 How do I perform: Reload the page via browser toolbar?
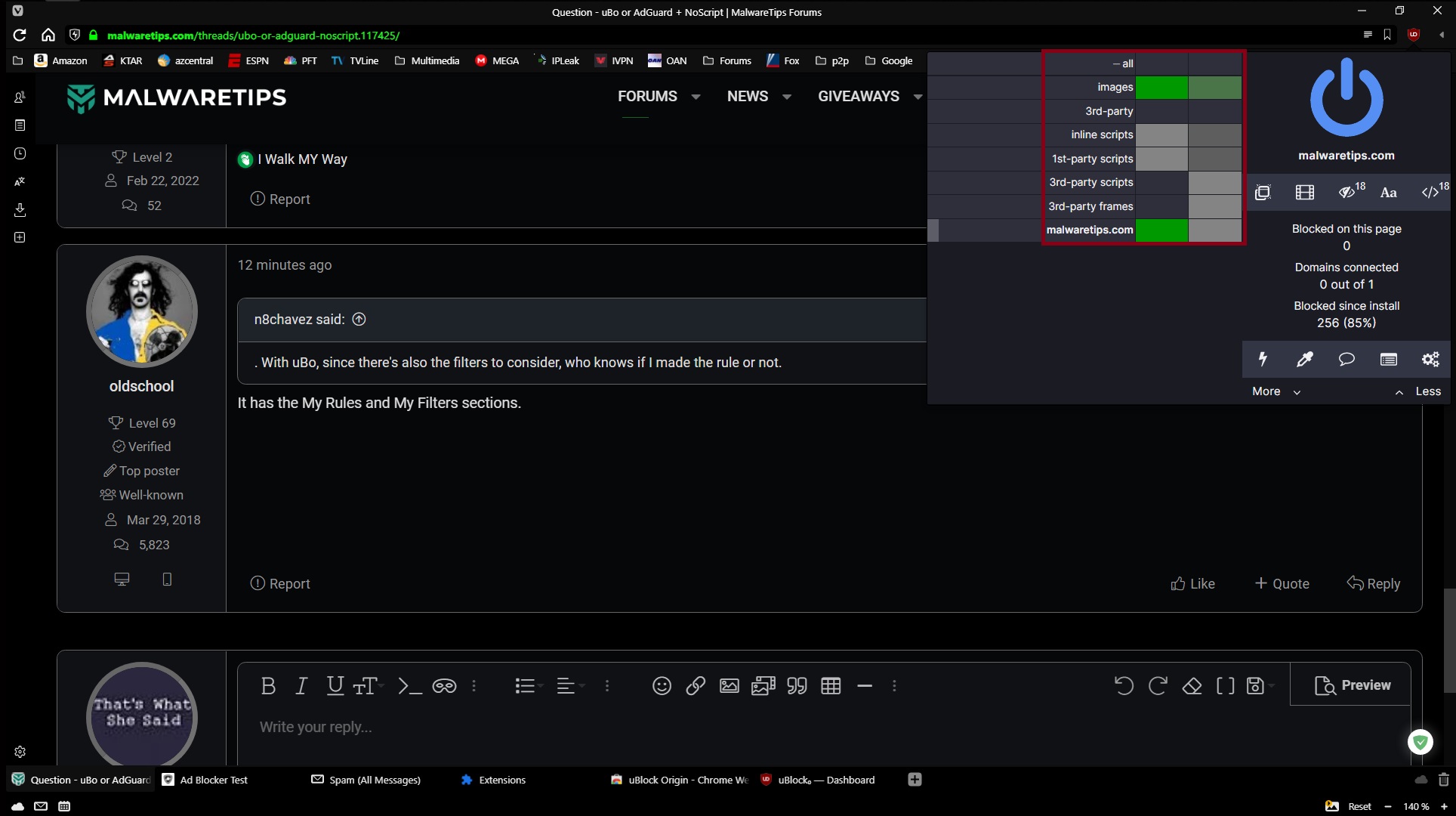click(20, 35)
